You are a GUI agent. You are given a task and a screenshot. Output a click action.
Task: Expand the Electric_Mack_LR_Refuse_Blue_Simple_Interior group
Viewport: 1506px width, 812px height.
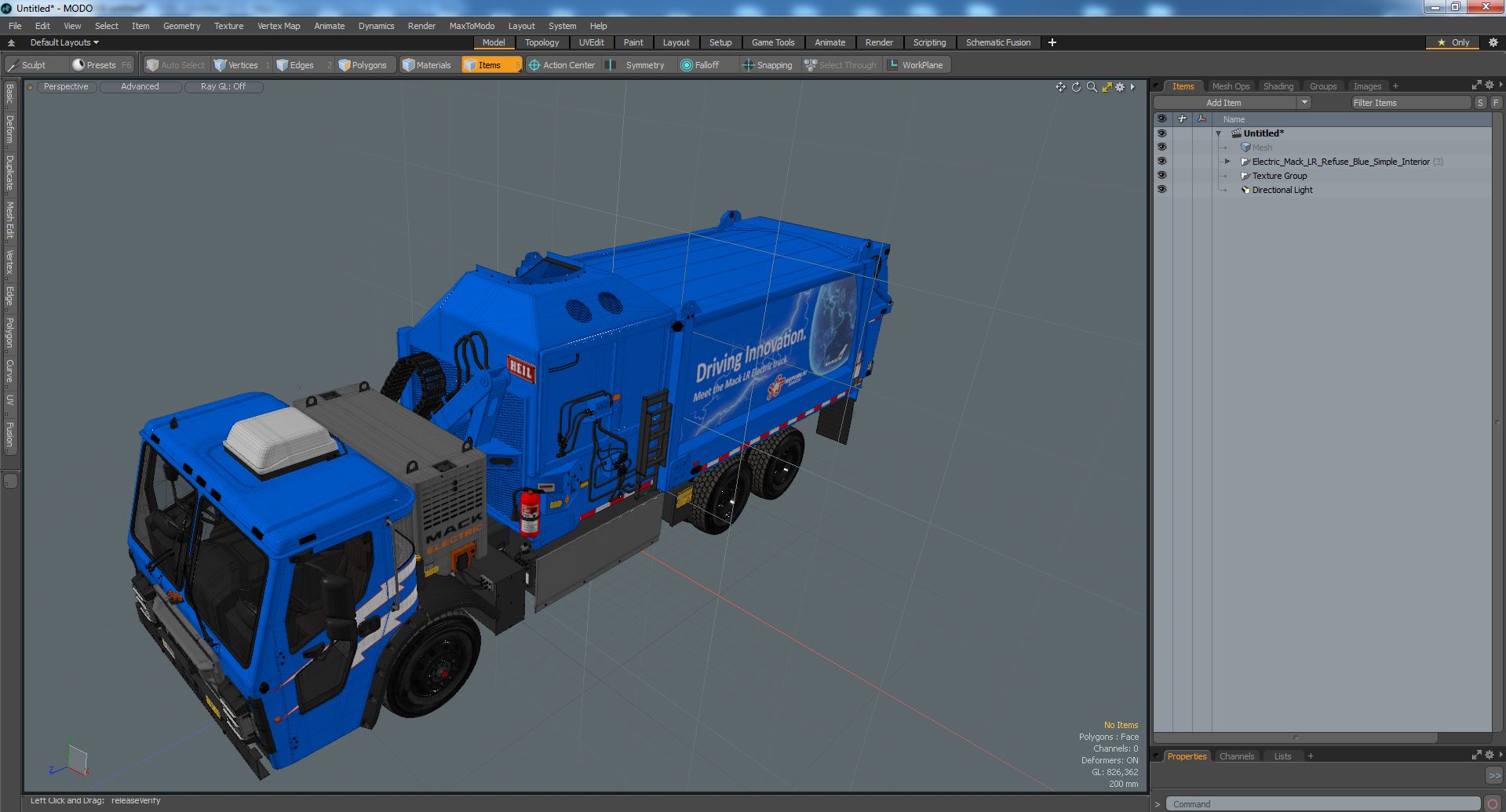1228,162
